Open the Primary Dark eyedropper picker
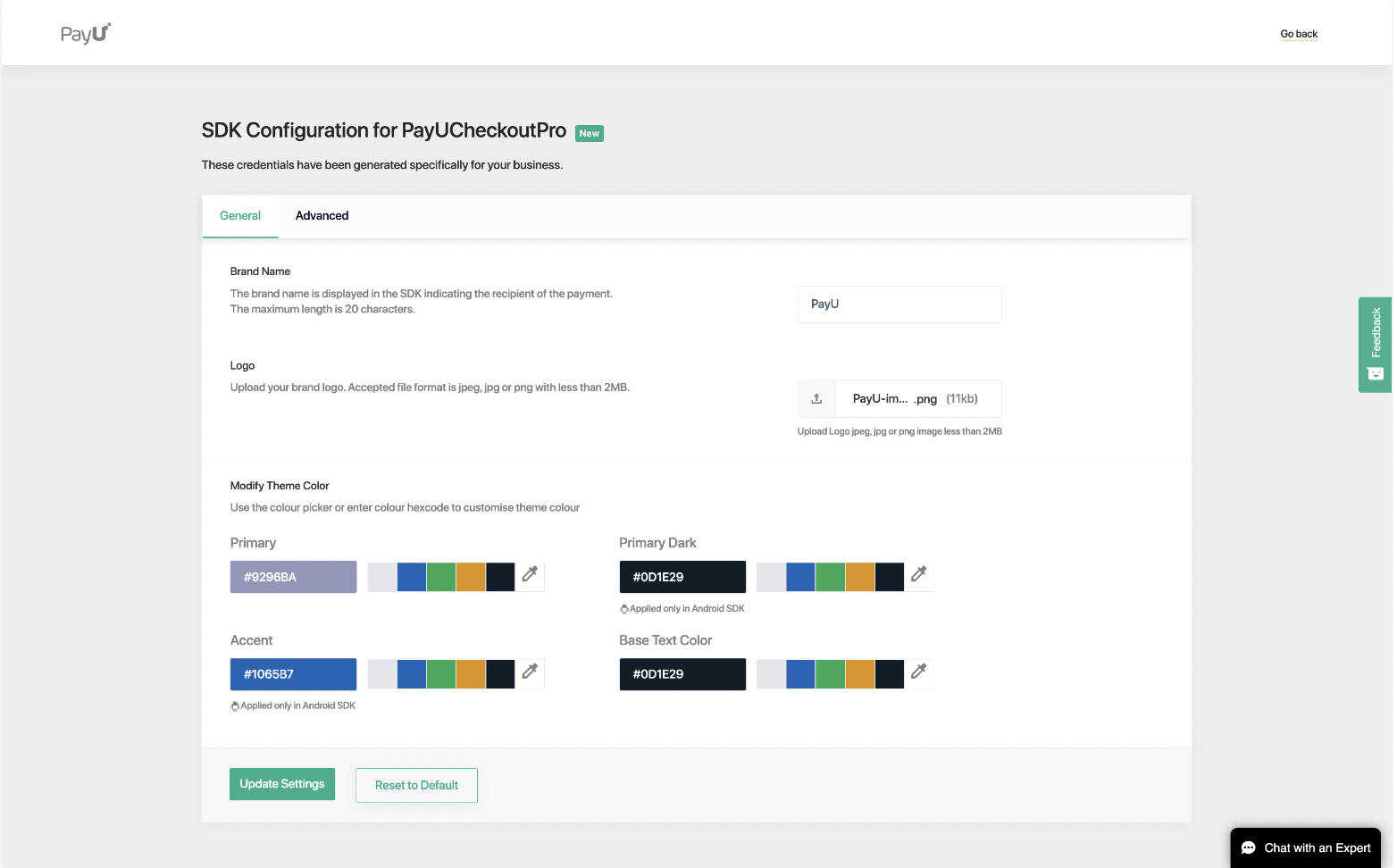Viewport: 1397px width, 868px height. pyautogui.click(x=918, y=575)
